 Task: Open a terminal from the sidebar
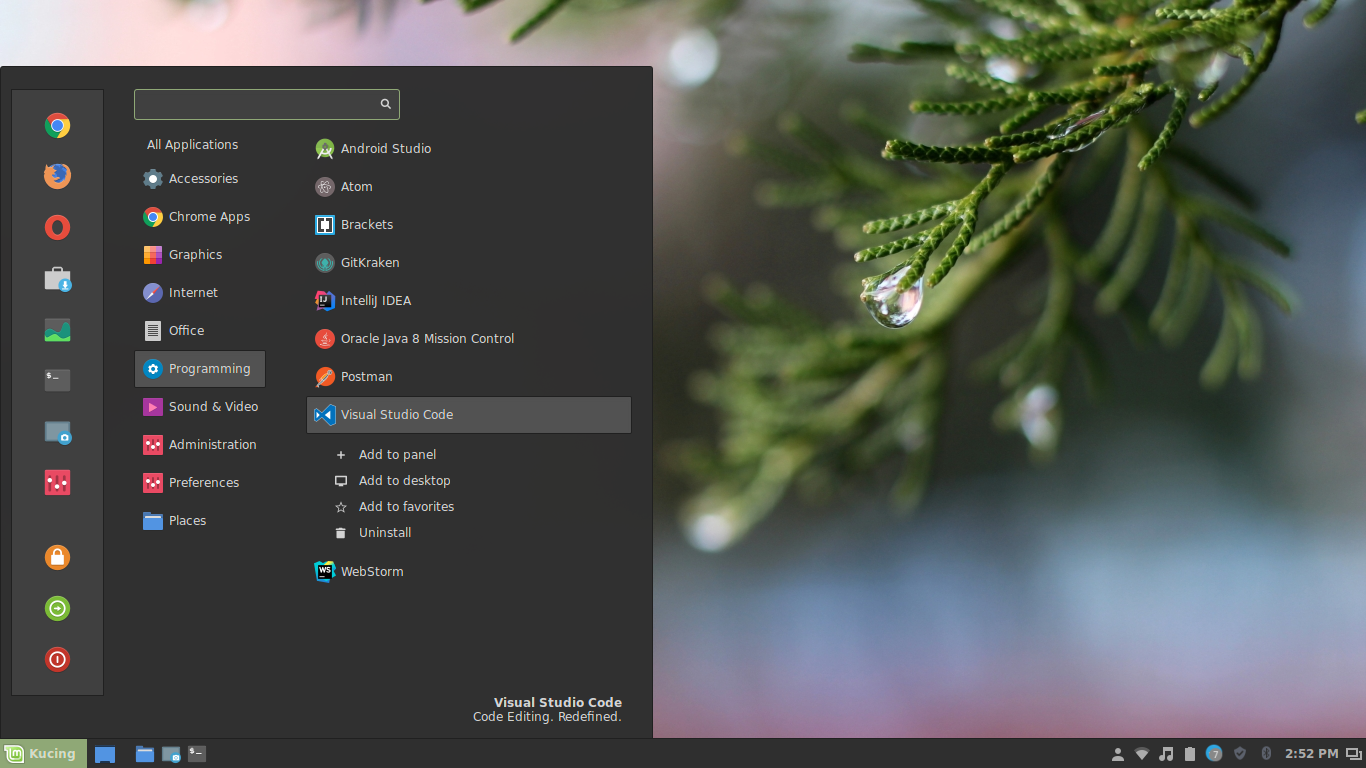point(57,380)
